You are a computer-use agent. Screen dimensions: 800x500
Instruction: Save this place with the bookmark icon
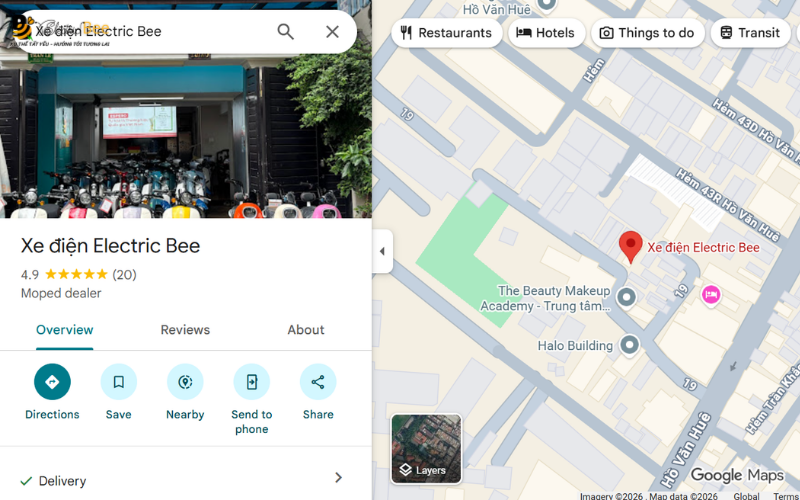(x=118, y=382)
